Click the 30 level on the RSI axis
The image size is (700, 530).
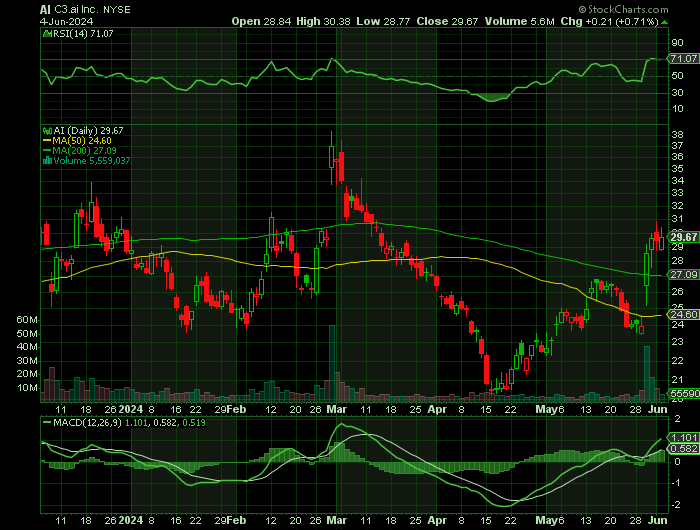pos(677,92)
